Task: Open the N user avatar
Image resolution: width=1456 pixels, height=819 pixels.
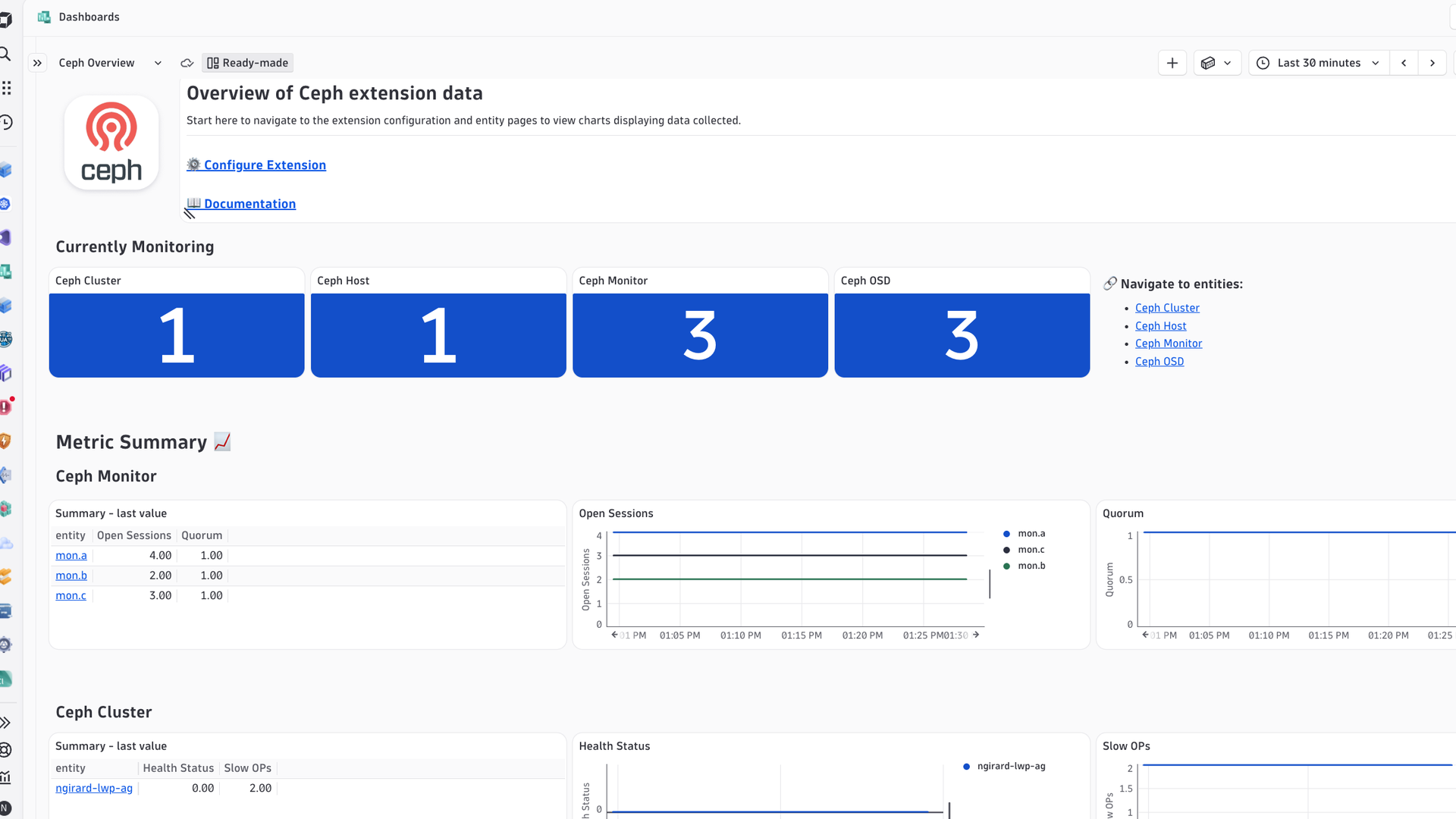Action: (5, 808)
